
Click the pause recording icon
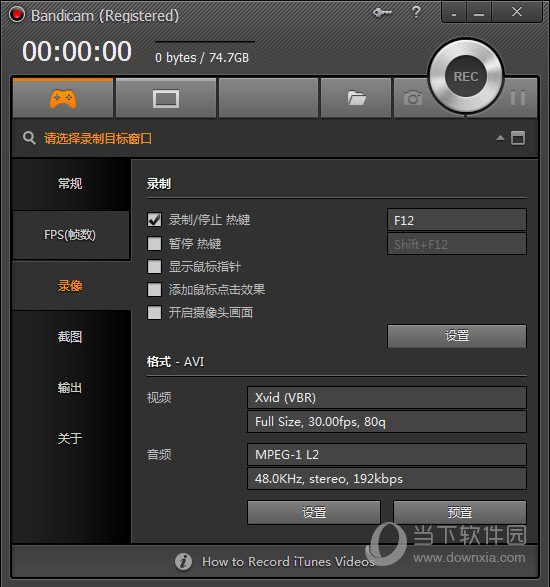click(x=518, y=98)
